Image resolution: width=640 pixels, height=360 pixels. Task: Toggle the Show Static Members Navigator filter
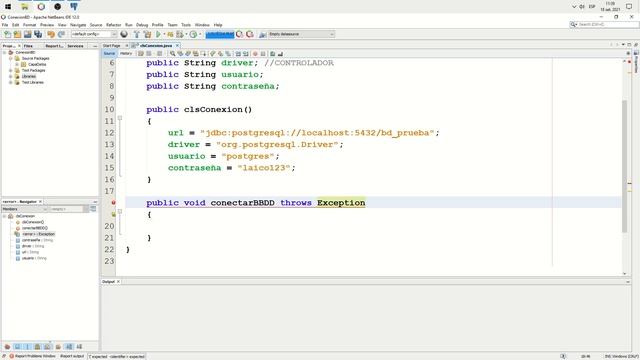coord(28,347)
